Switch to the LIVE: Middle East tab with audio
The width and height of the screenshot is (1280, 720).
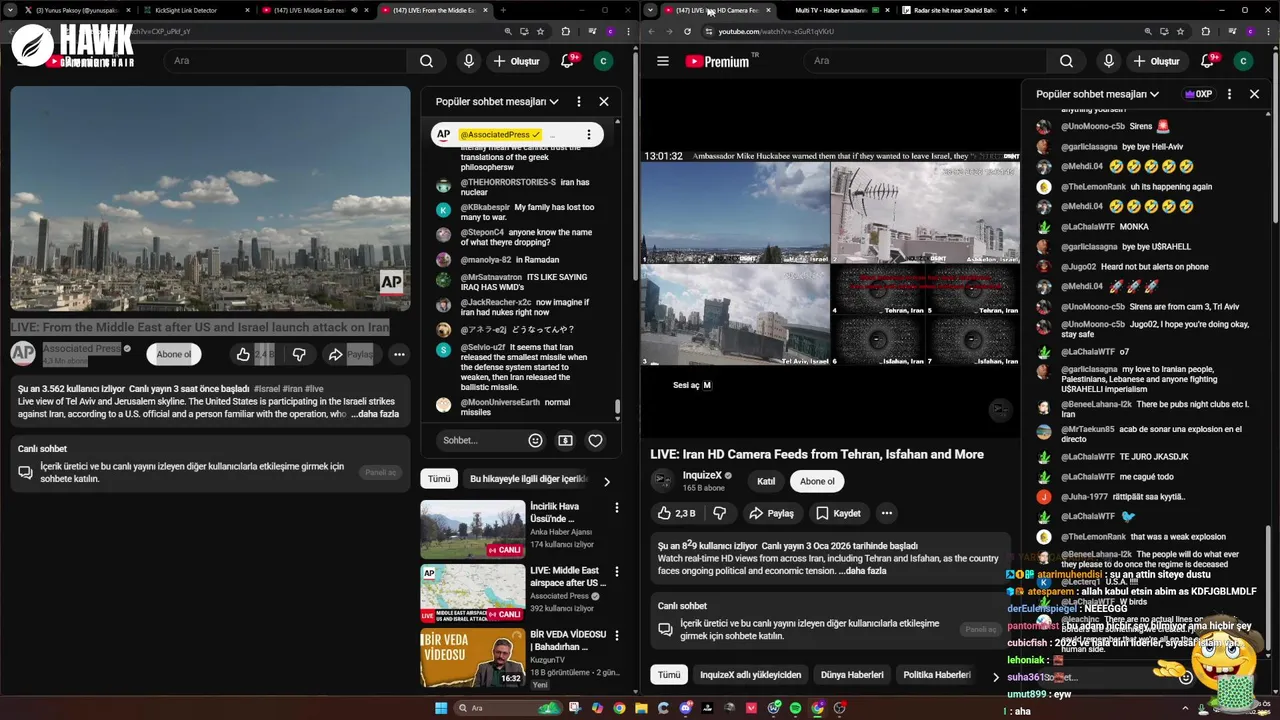pos(314,10)
